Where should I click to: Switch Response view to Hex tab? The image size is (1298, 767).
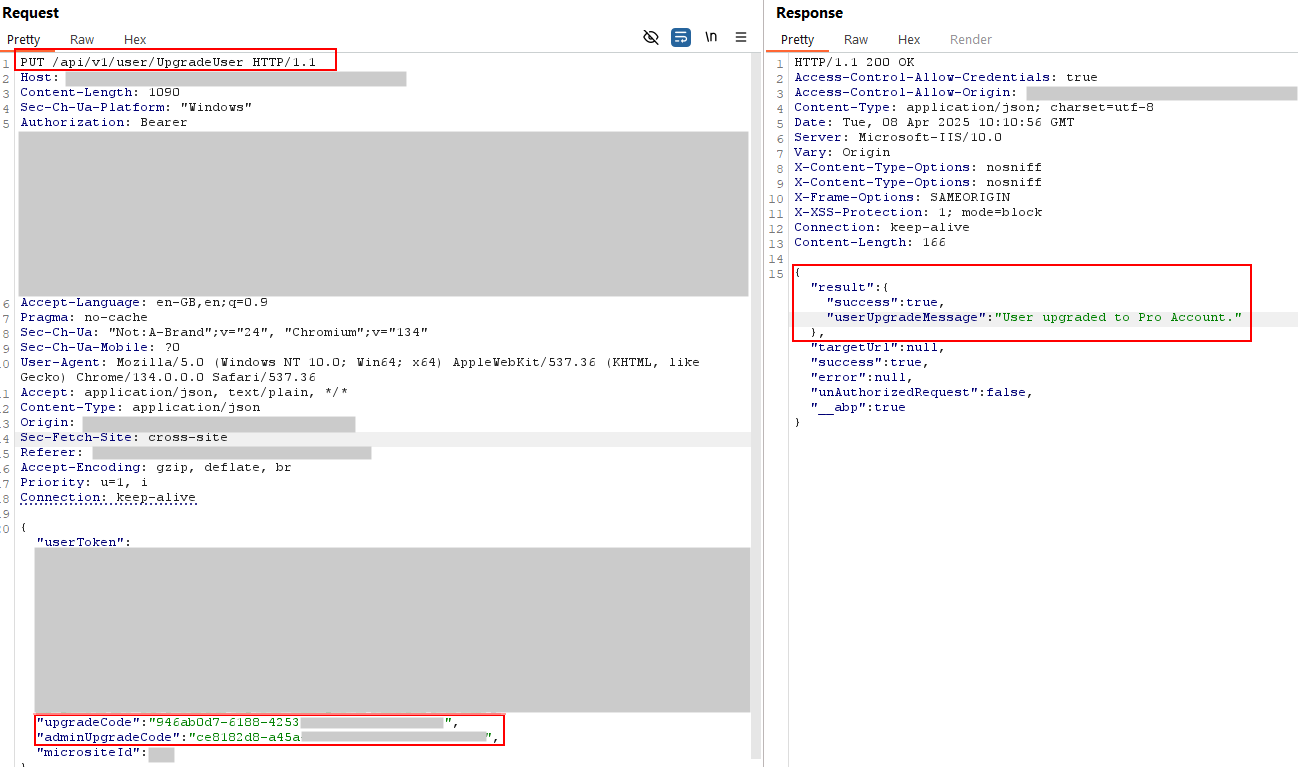tap(909, 40)
